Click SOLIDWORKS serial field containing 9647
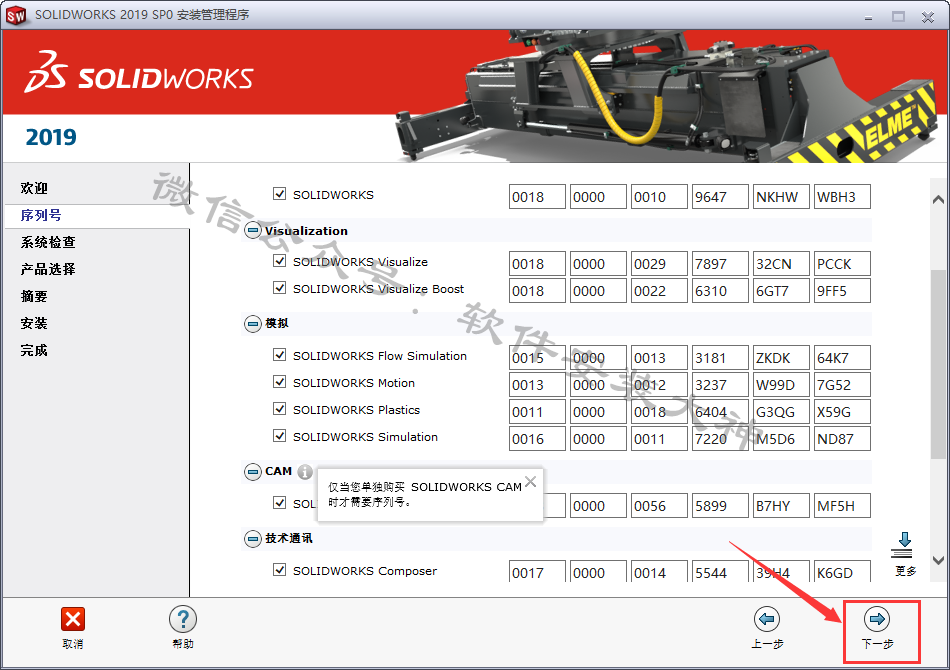950x670 pixels. tap(720, 197)
